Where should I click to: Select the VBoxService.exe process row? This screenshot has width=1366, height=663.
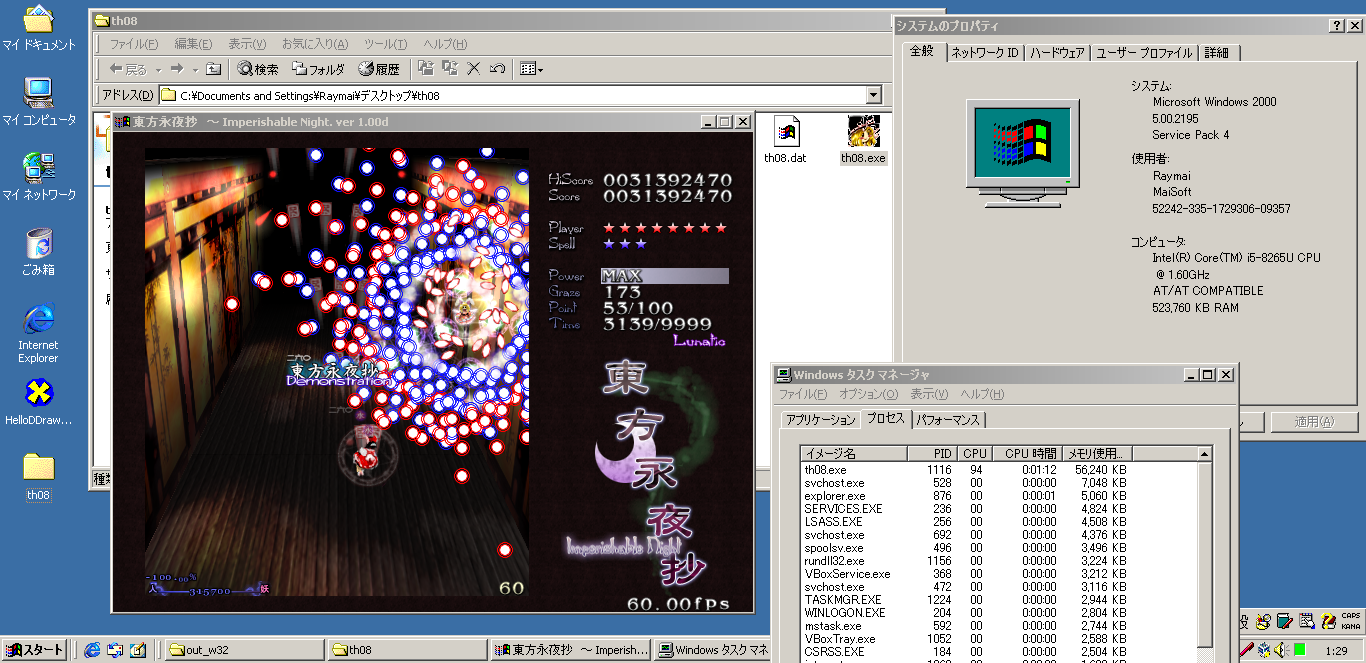pyautogui.click(x=999, y=573)
